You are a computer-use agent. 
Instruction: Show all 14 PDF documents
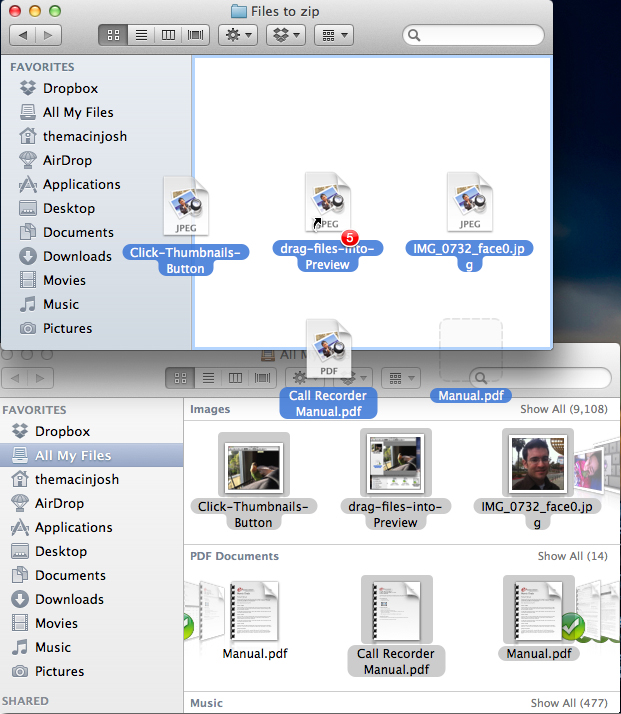(x=572, y=556)
